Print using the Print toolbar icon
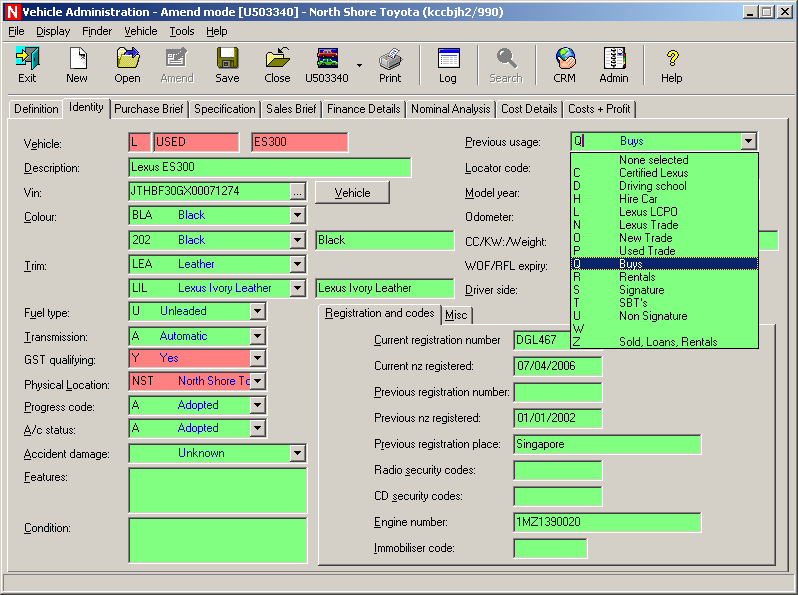 point(390,64)
